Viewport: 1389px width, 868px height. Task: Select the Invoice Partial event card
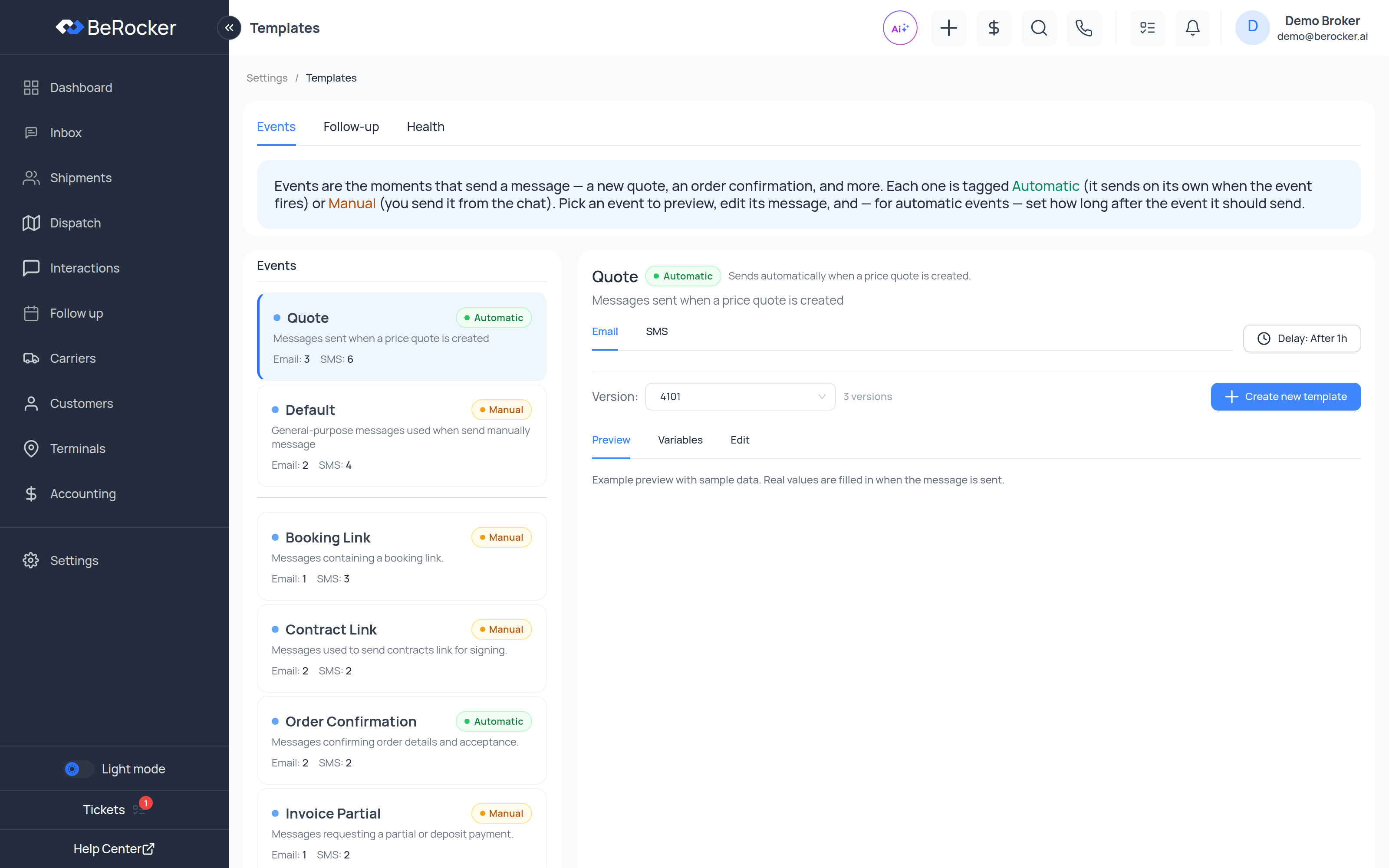[402, 829]
